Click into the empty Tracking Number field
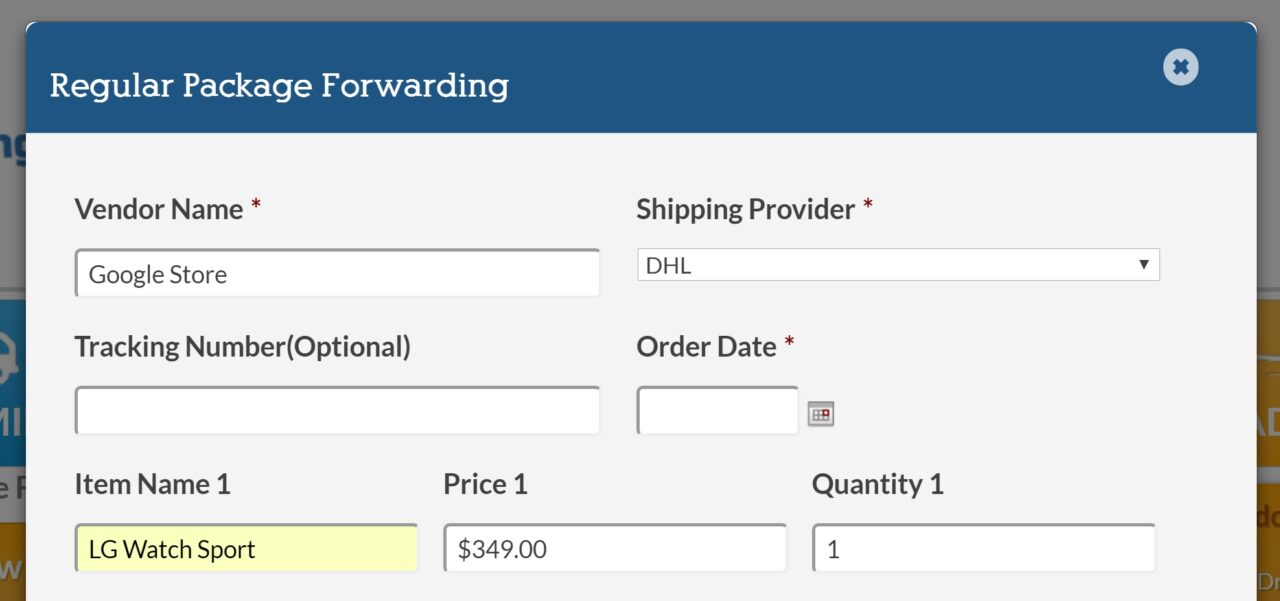1280x601 pixels. 337,411
